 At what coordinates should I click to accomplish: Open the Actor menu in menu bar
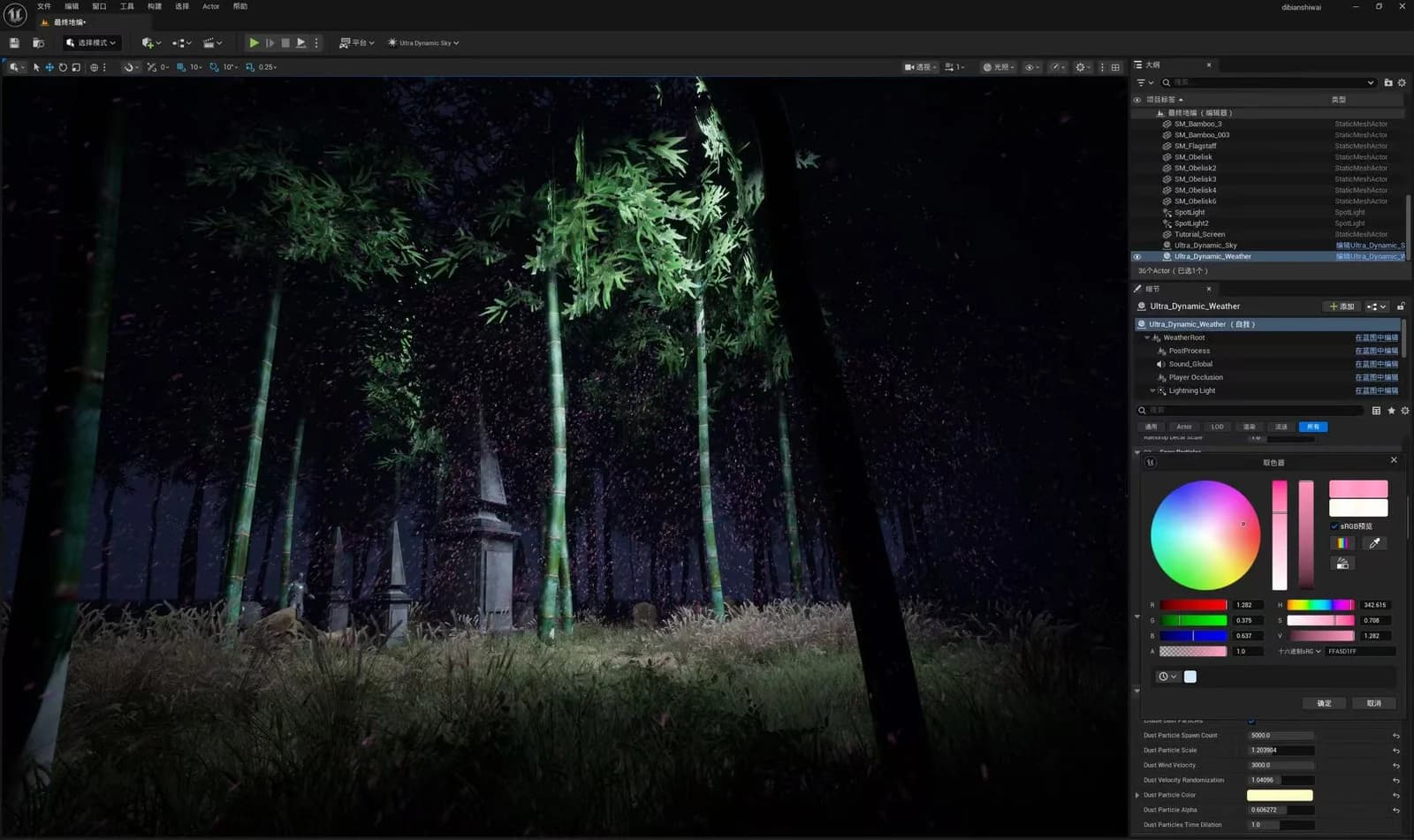pyautogui.click(x=210, y=6)
